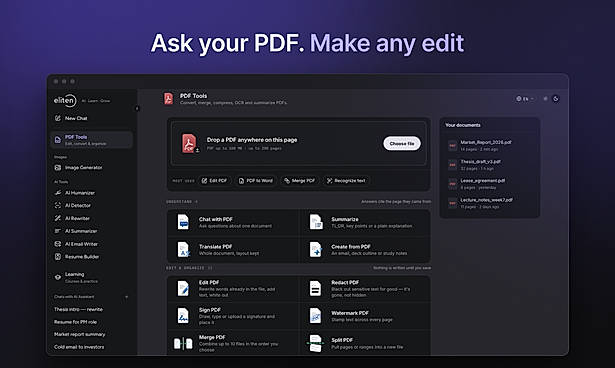The image size is (615, 368).
Task: Open the Redact PDF tool card
Action: point(365,288)
